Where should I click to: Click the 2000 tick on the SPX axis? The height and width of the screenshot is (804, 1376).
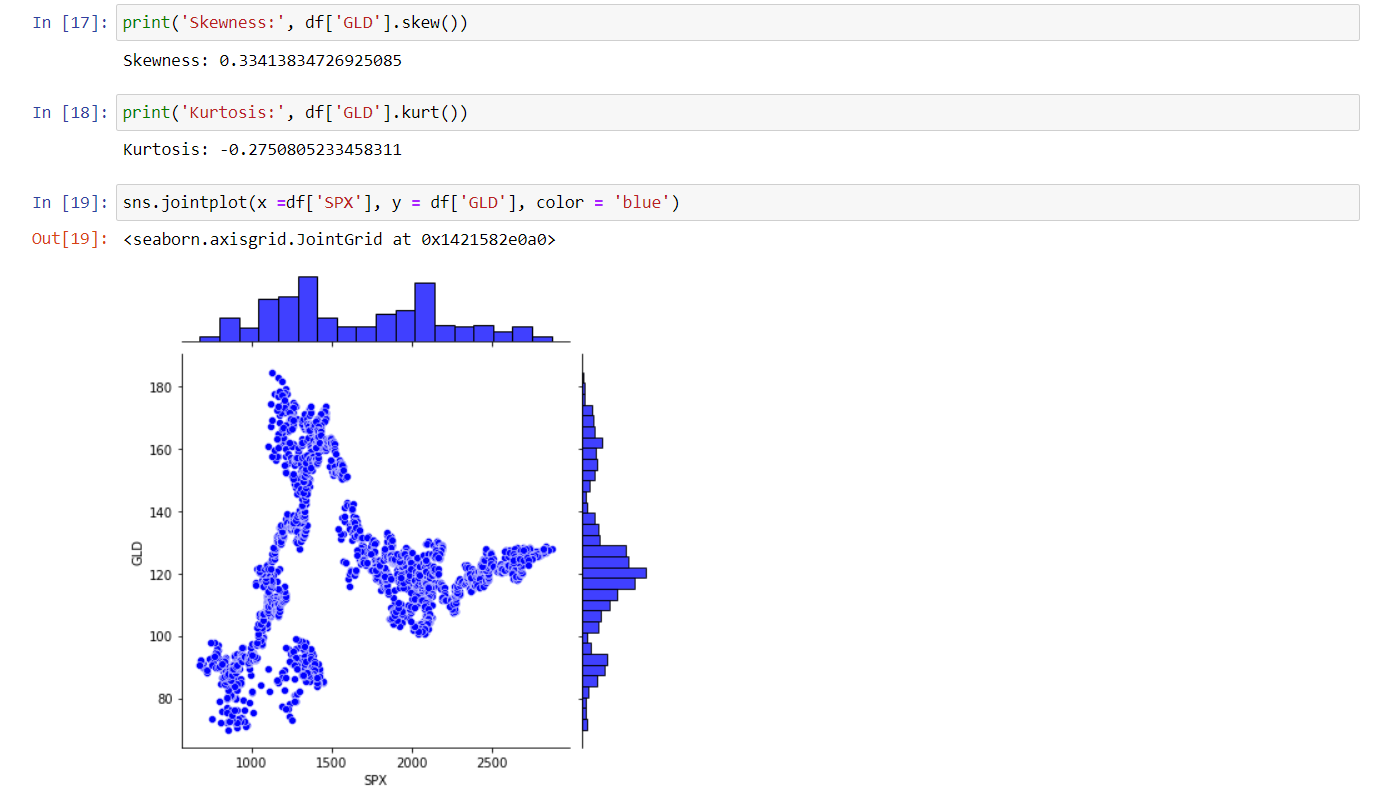(x=412, y=762)
